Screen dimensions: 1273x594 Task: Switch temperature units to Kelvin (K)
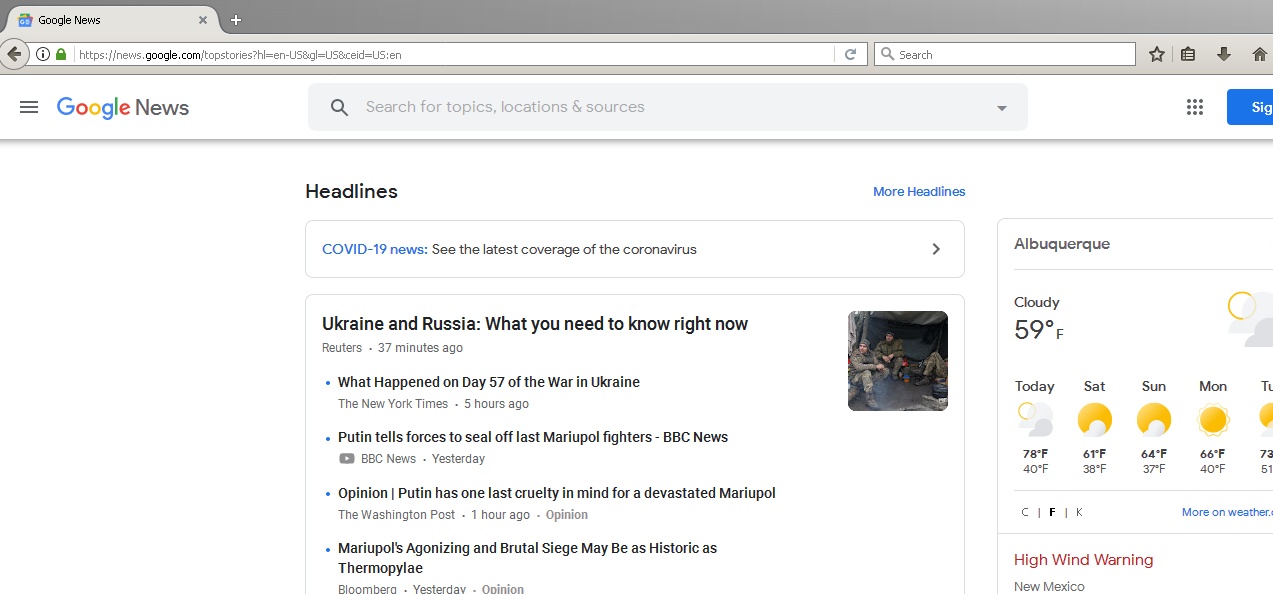point(1079,512)
